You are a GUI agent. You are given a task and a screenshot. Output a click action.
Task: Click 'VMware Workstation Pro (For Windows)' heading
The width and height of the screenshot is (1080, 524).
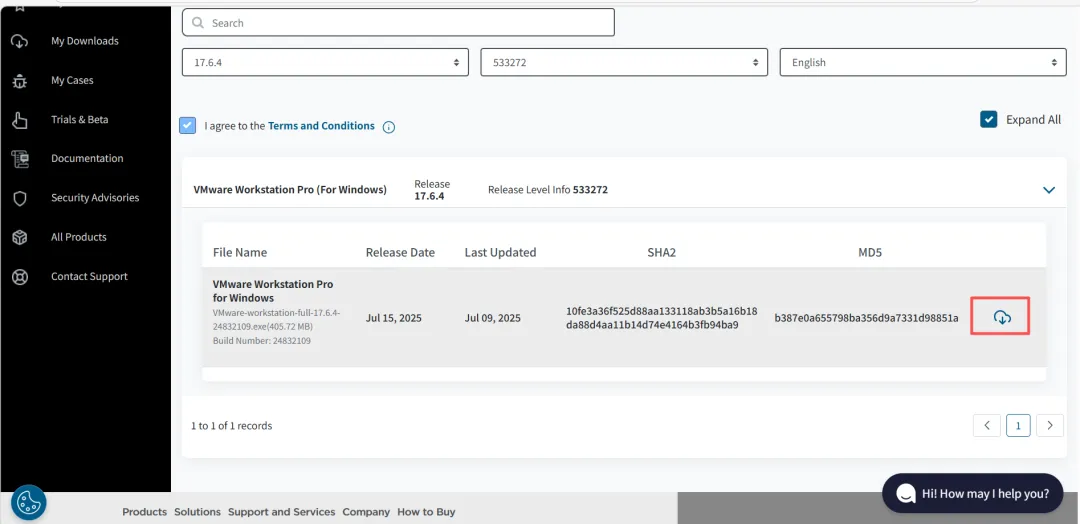click(290, 189)
